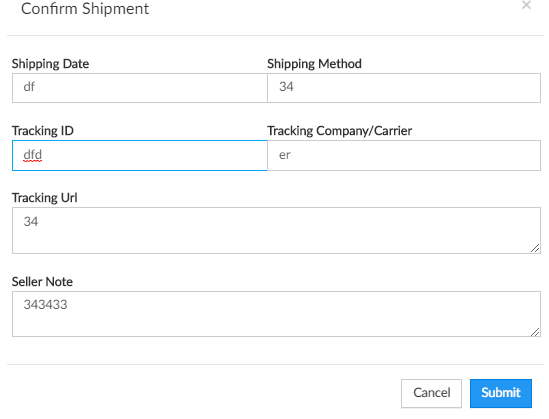549x419 pixels.
Task: Click the Seller Note label
Action: (x=42, y=282)
